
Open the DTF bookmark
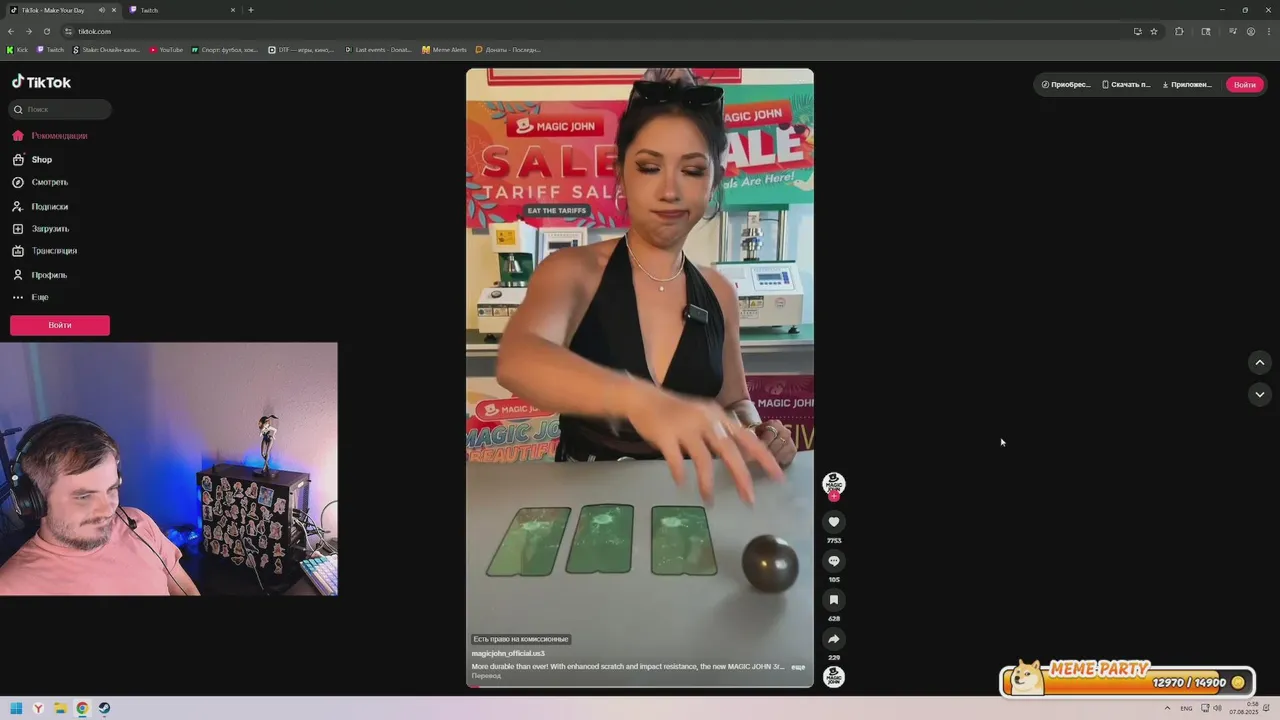(301, 49)
